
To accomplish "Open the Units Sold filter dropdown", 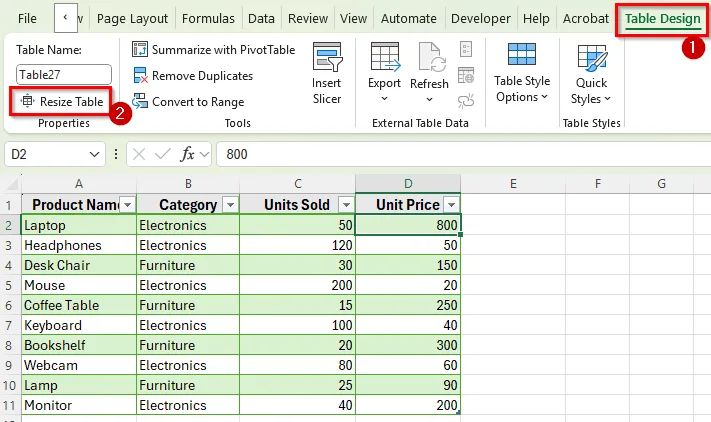I will tap(347, 205).
